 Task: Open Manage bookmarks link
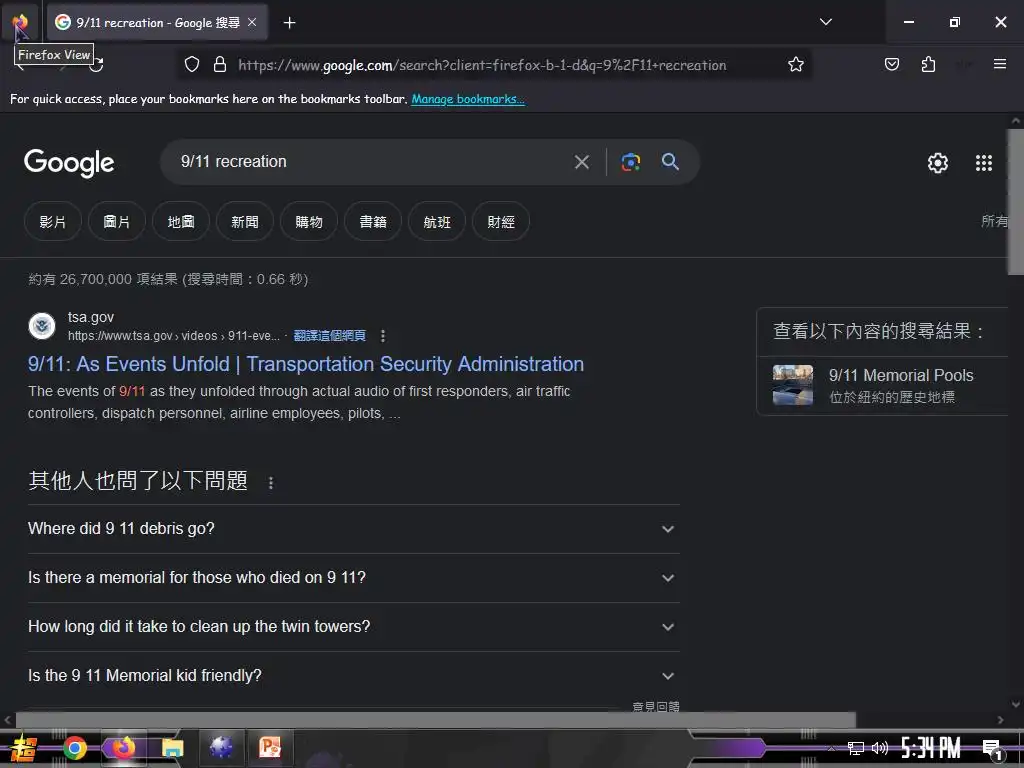(x=468, y=99)
